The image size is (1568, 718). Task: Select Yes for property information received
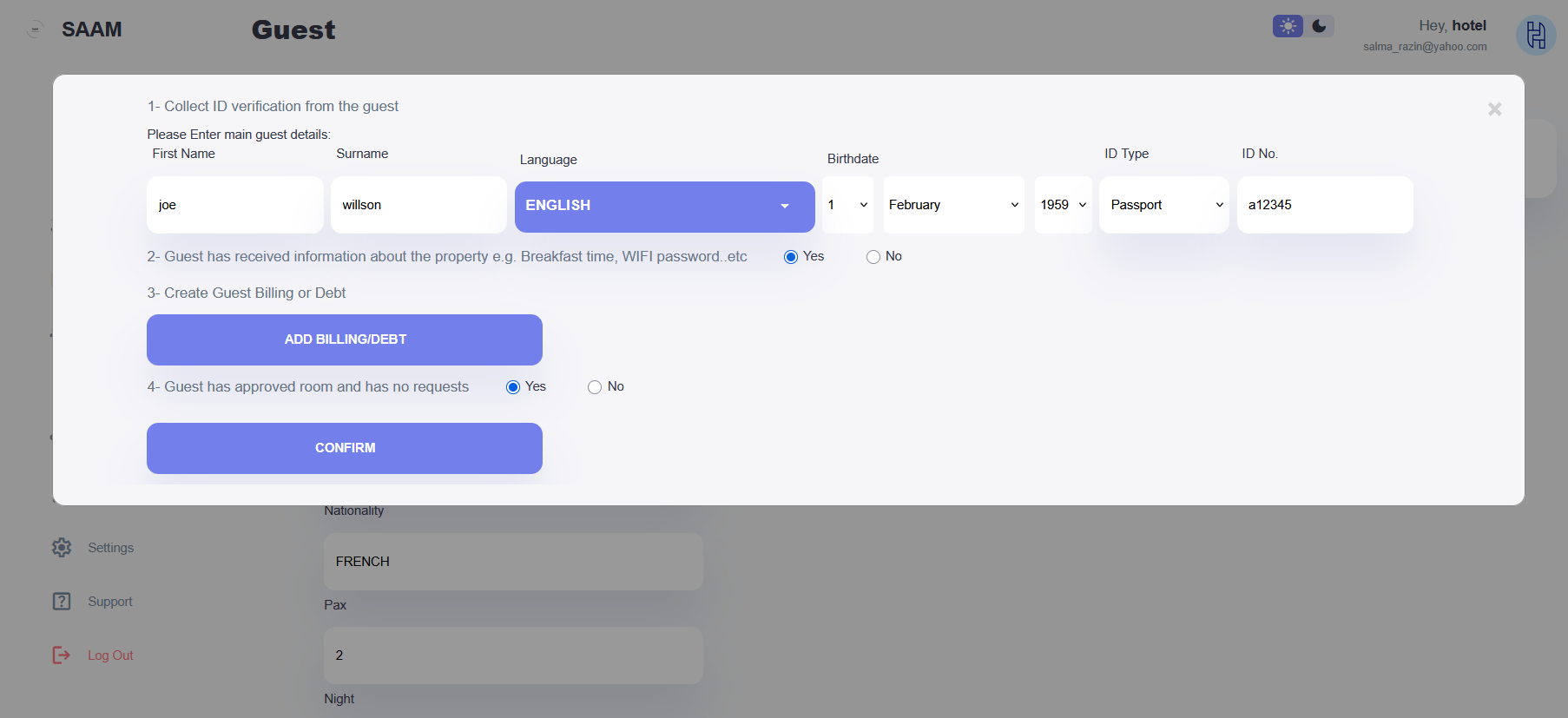tap(791, 257)
